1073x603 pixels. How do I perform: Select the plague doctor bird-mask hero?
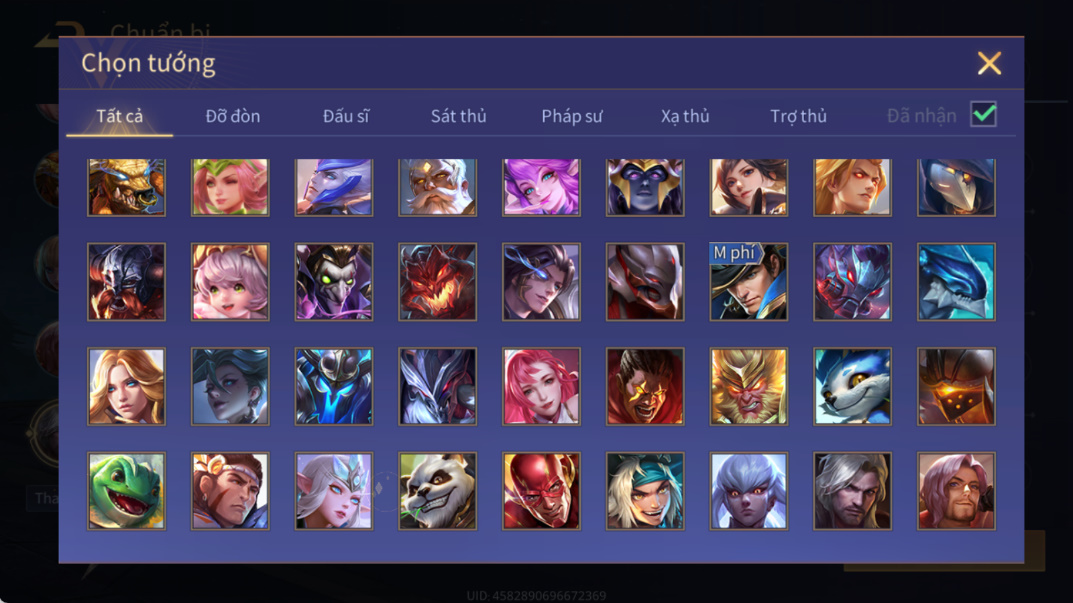(x=957, y=188)
